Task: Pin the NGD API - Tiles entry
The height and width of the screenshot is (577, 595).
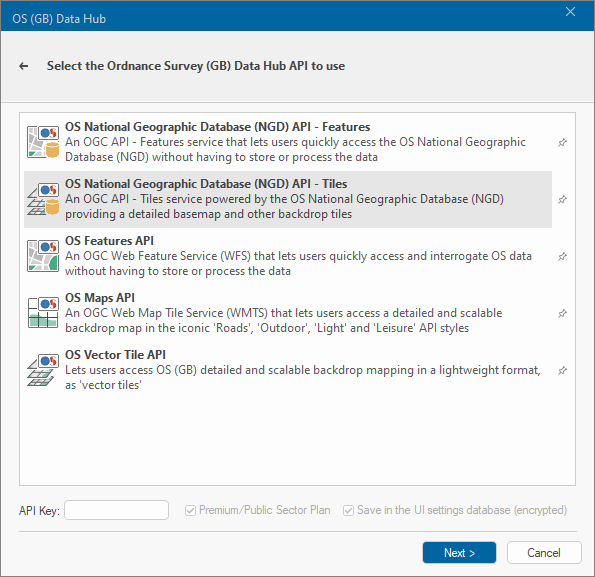Action: point(562,200)
